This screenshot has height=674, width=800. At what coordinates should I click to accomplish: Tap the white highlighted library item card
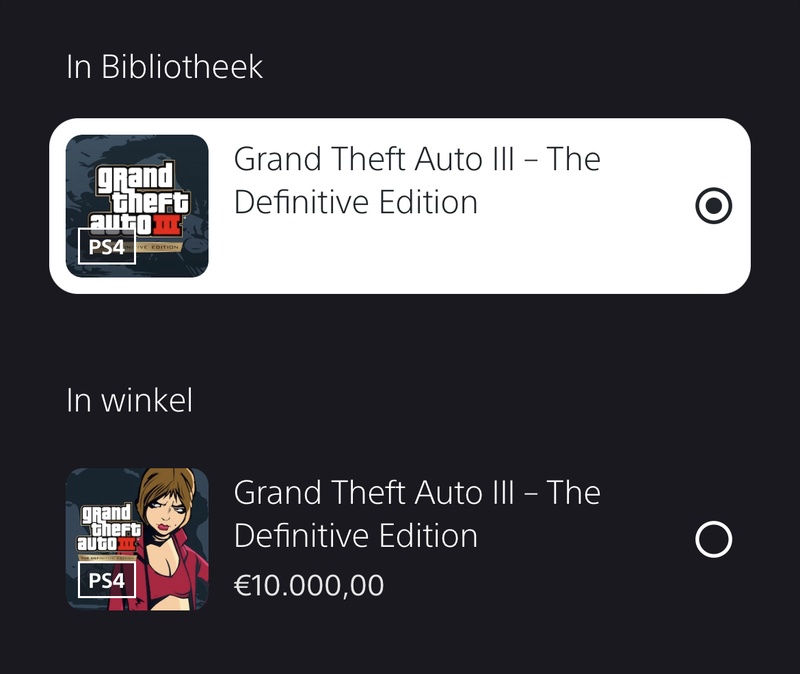(400, 206)
